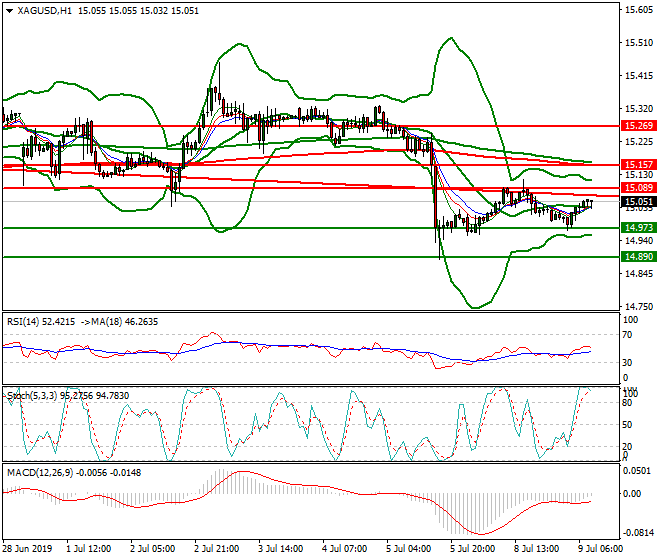The height and width of the screenshot is (560, 660).
Task: Select the red 15.269 resistance price label
Action: (x=638, y=125)
